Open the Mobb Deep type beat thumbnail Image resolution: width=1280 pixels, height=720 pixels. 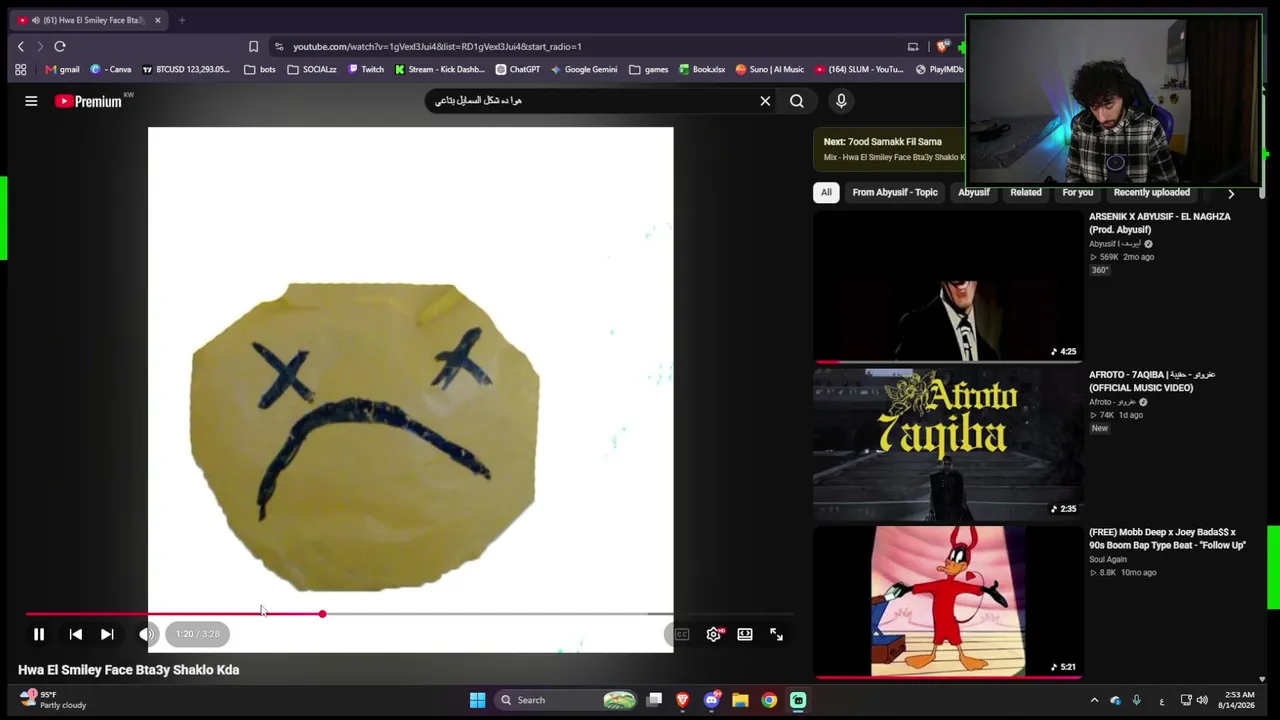[948, 602]
